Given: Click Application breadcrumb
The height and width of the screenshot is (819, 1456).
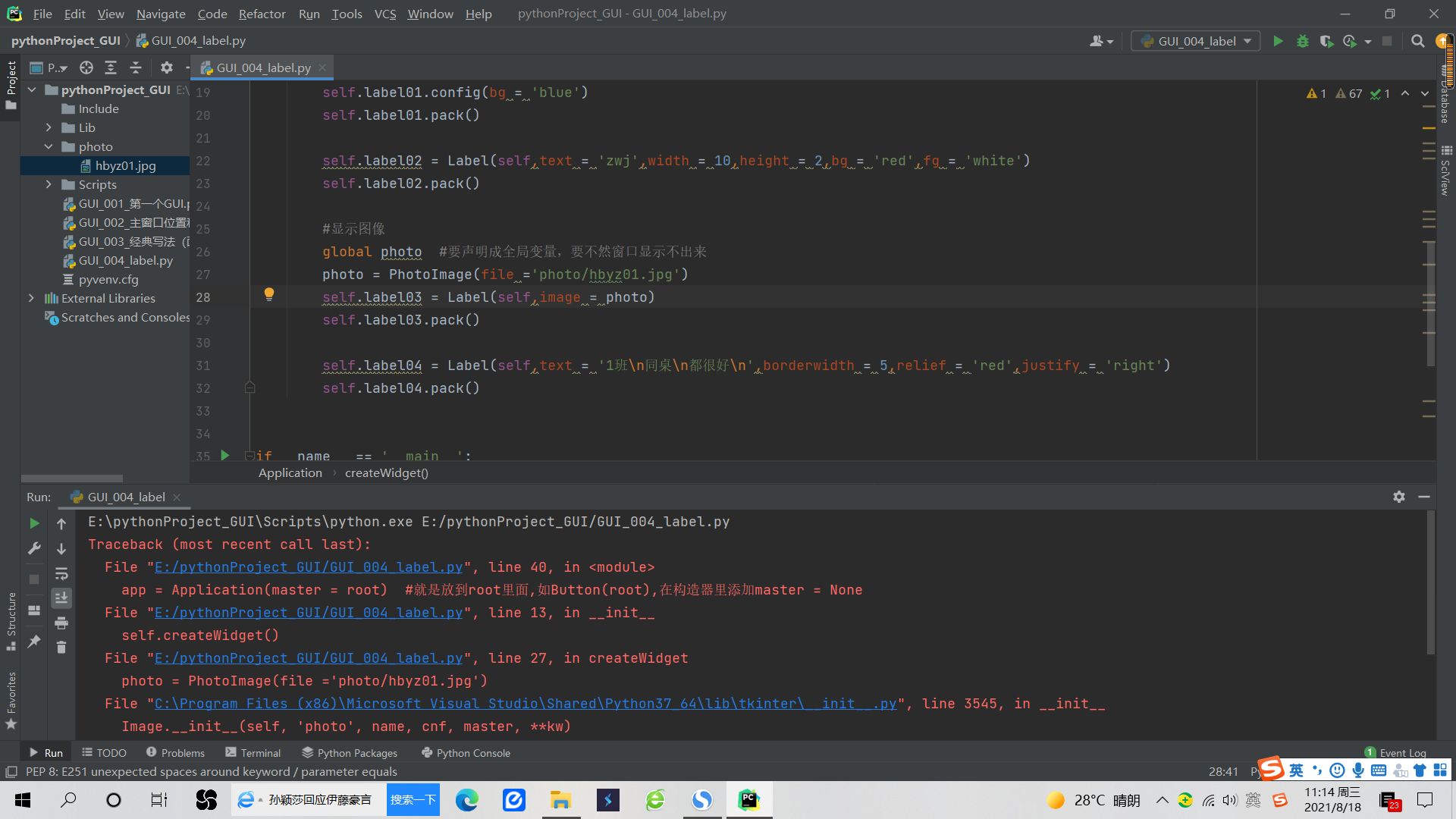Looking at the screenshot, I should click(290, 472).
